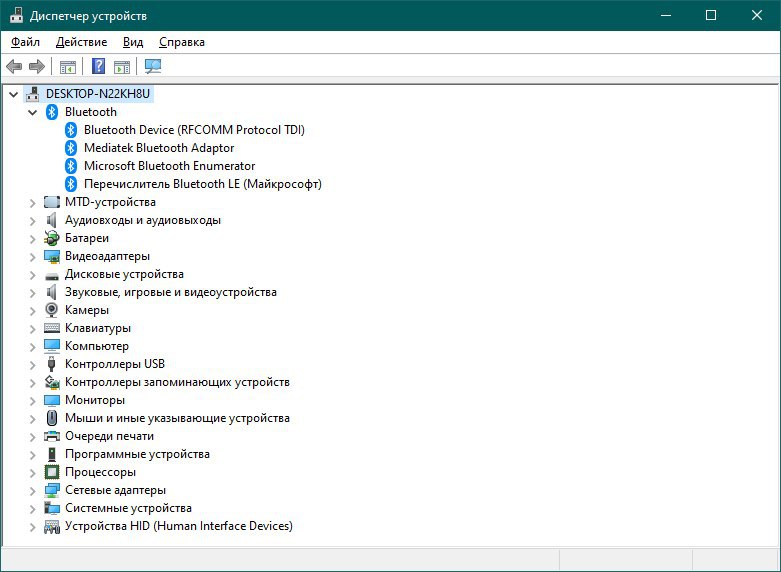Minimize the Диспетчер устройств window
Image resolution: width=781 pixels, height=572 pixels.
point(666,15)
